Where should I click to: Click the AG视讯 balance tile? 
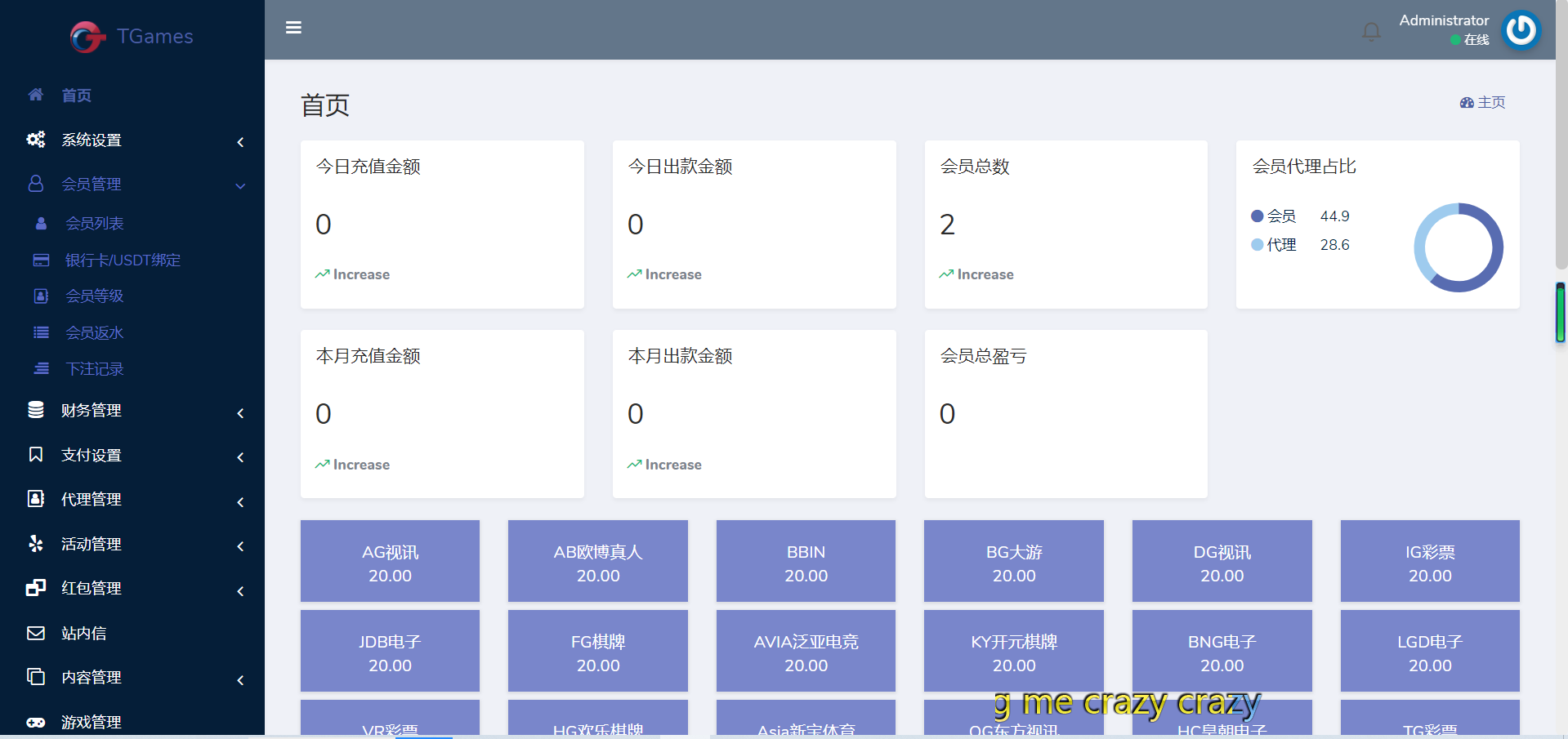(x=390, y=561)
